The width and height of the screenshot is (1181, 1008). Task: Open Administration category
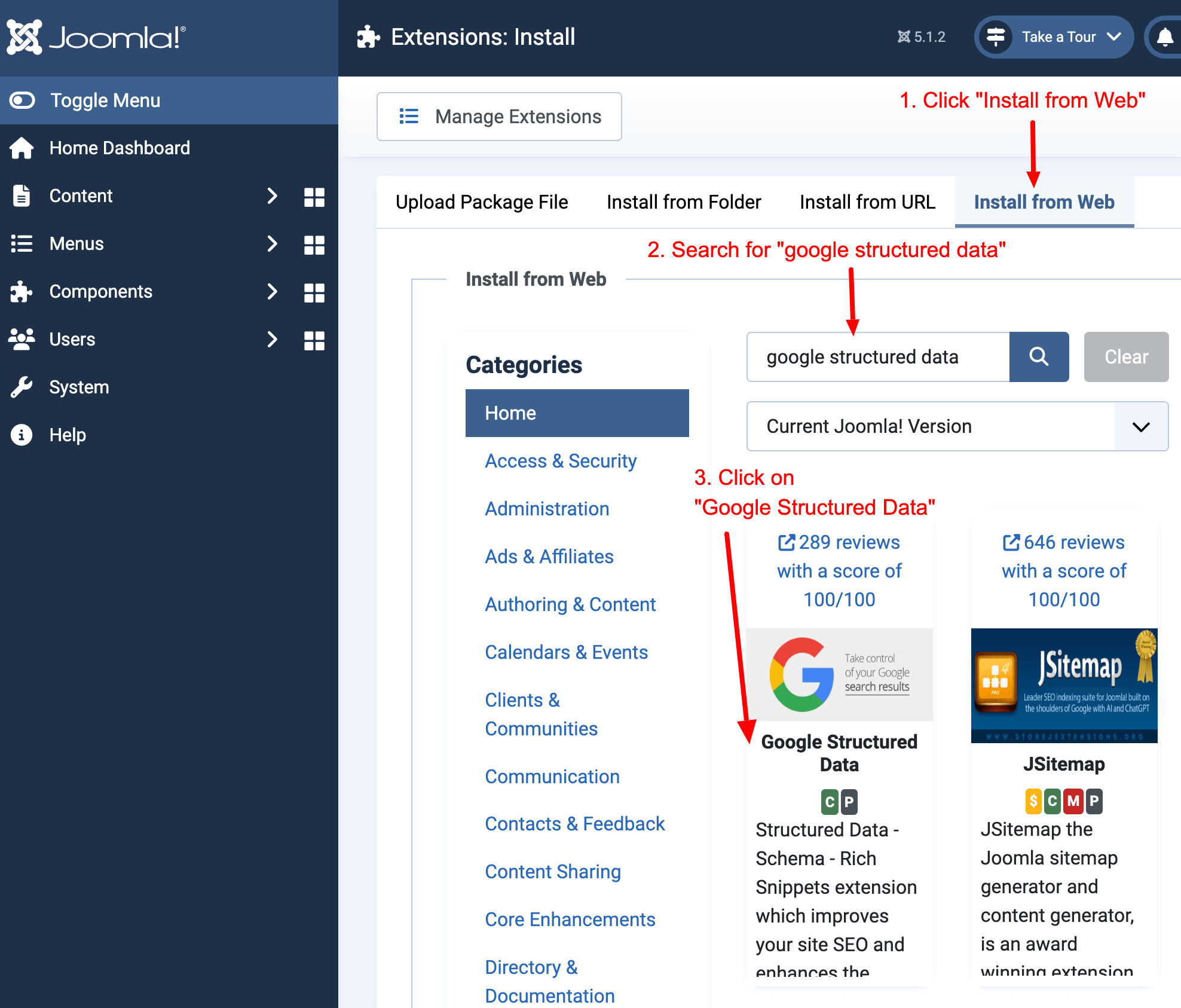[x=547, y=509]
